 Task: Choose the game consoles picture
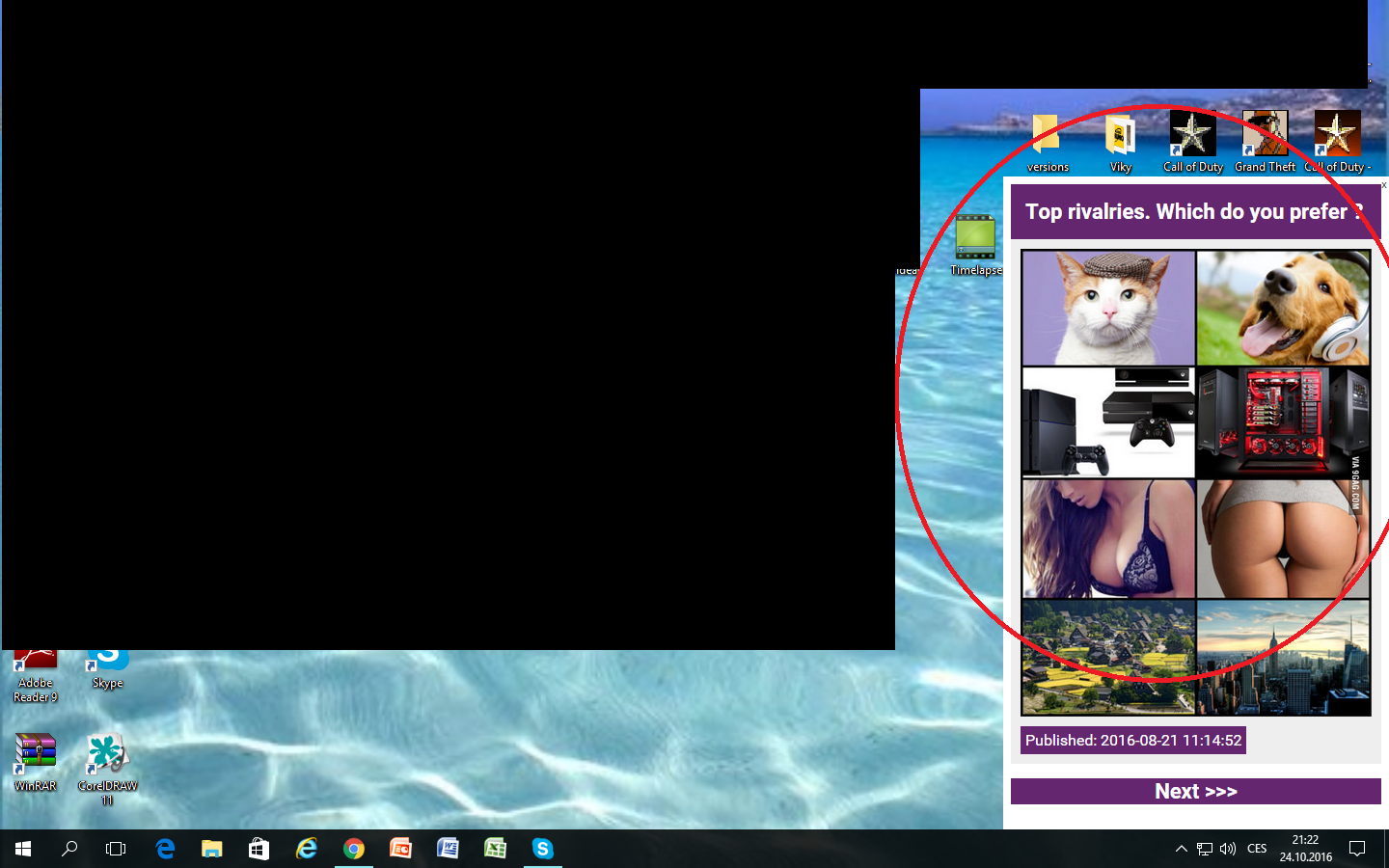1108,422
